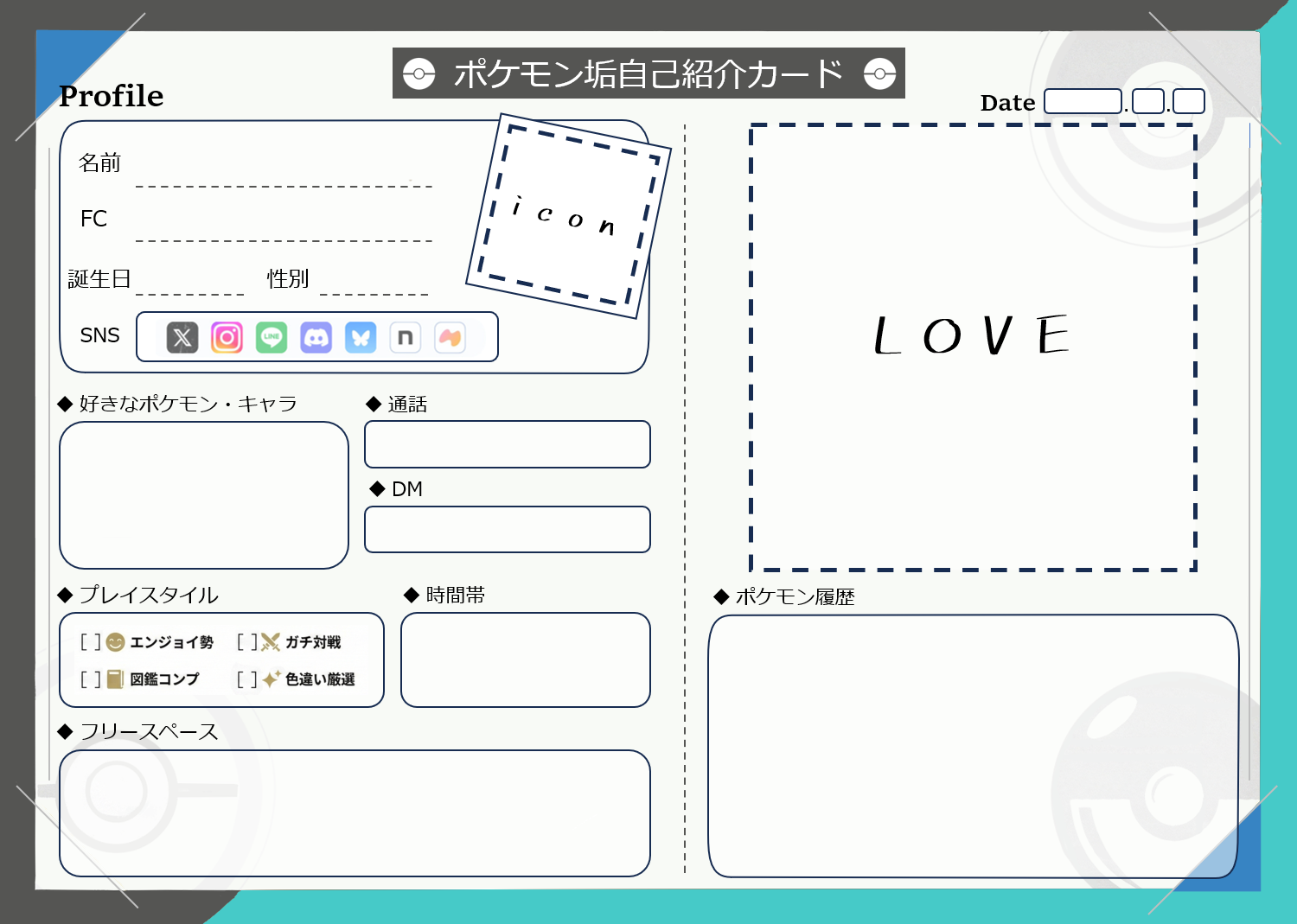Click the LOVE image box

972,346
